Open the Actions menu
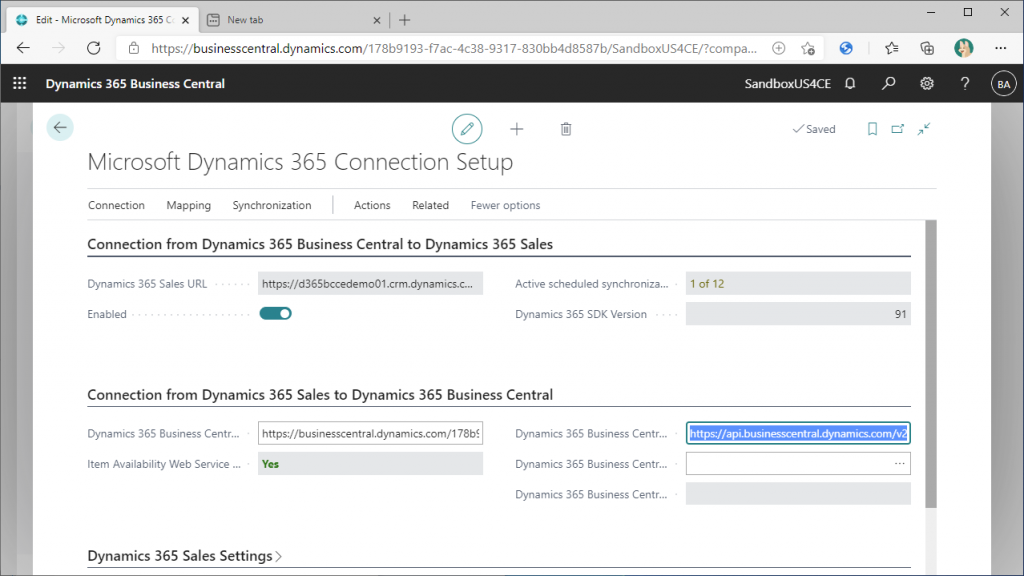 click(x=372, y=205)
